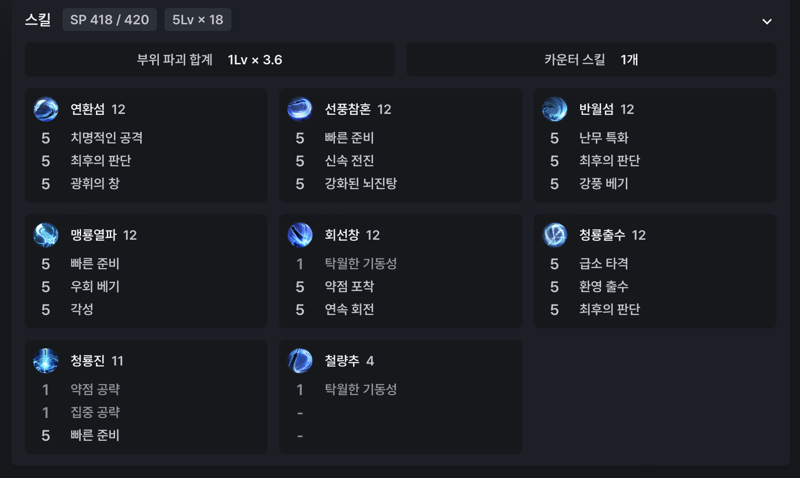Select the 약점 포착 tripod under 회선창
The width and height of the screenshot is (800, 478).
click(x=349, y=287)
